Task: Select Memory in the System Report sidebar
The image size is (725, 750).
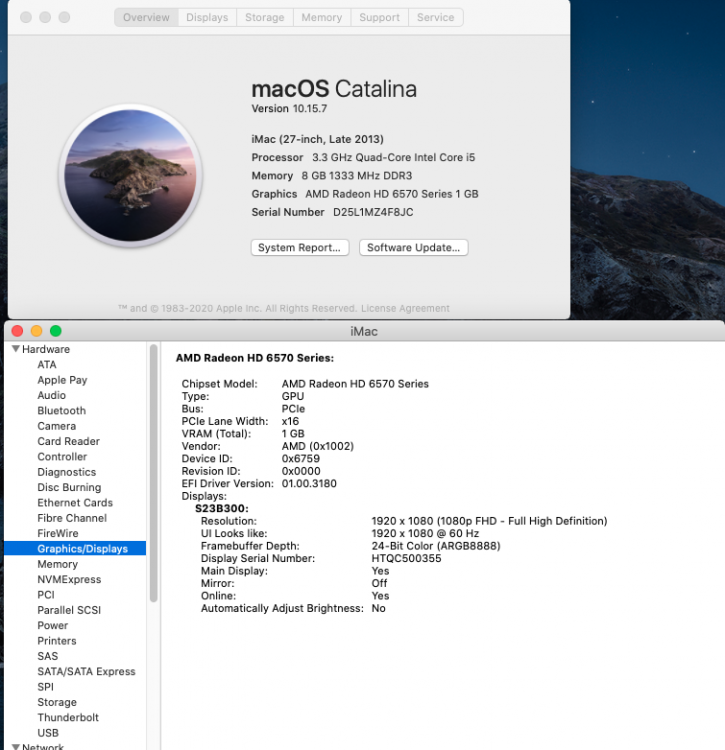Action: pos(57,564)
